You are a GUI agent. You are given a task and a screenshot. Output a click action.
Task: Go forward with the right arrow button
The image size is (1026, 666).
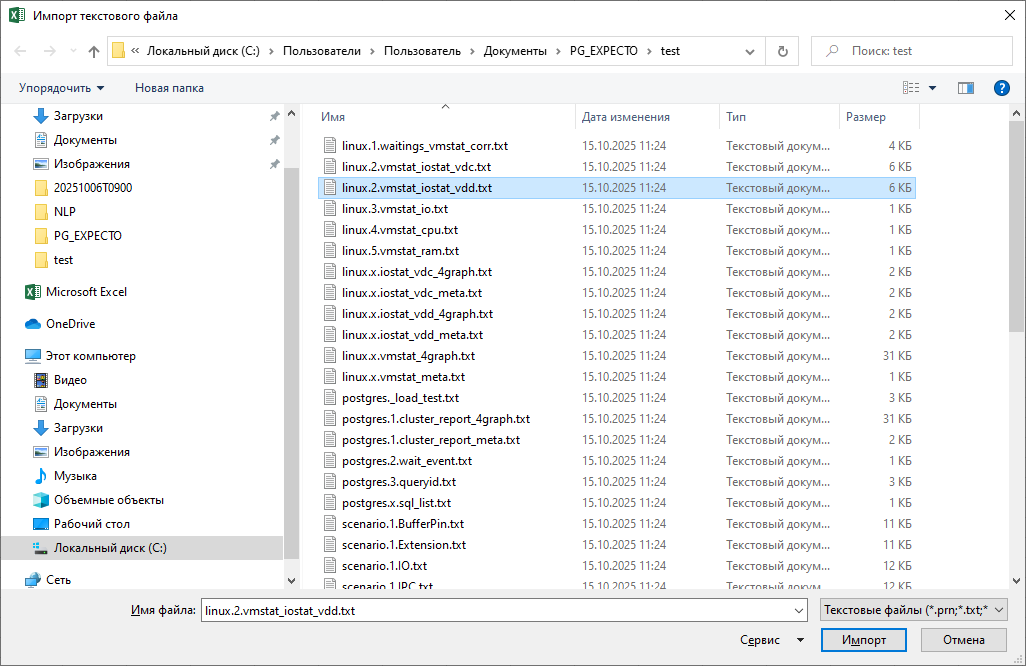pyautogui.click(x=50, y=51)
